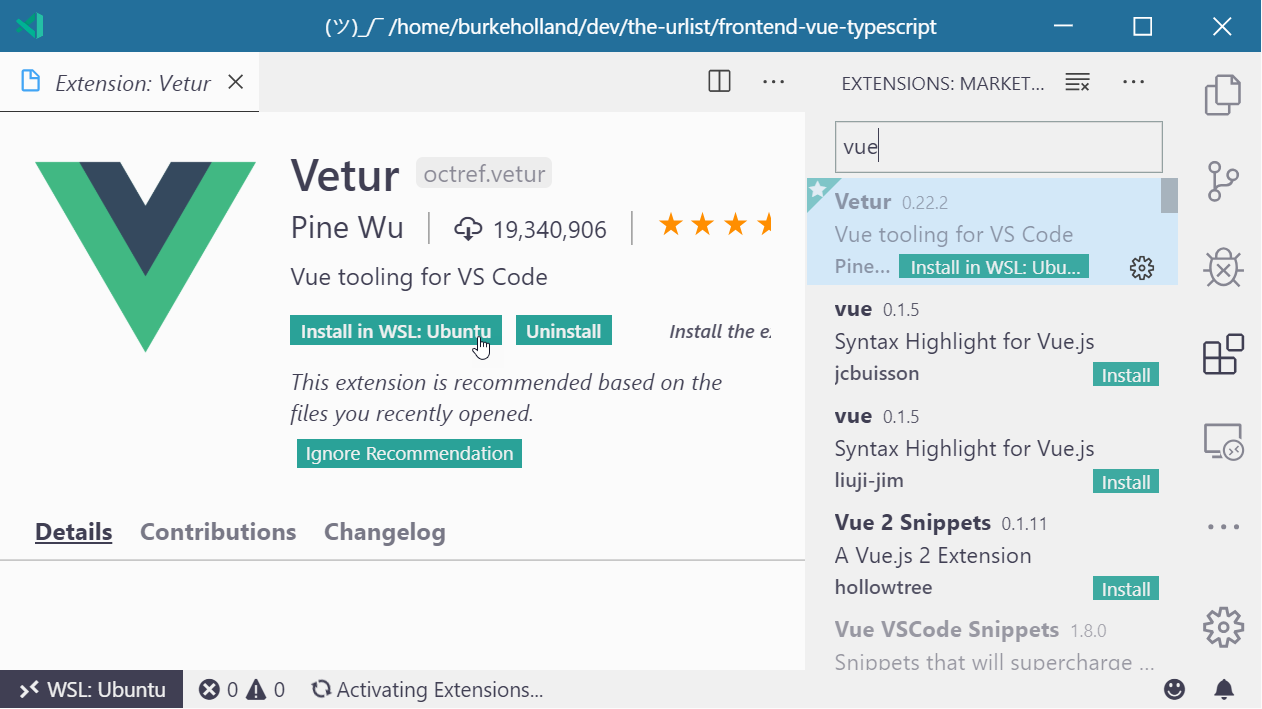Focus the extensions search field containing vue
Viewport: 1262px width, 709px height.
[x=999, y=147]
